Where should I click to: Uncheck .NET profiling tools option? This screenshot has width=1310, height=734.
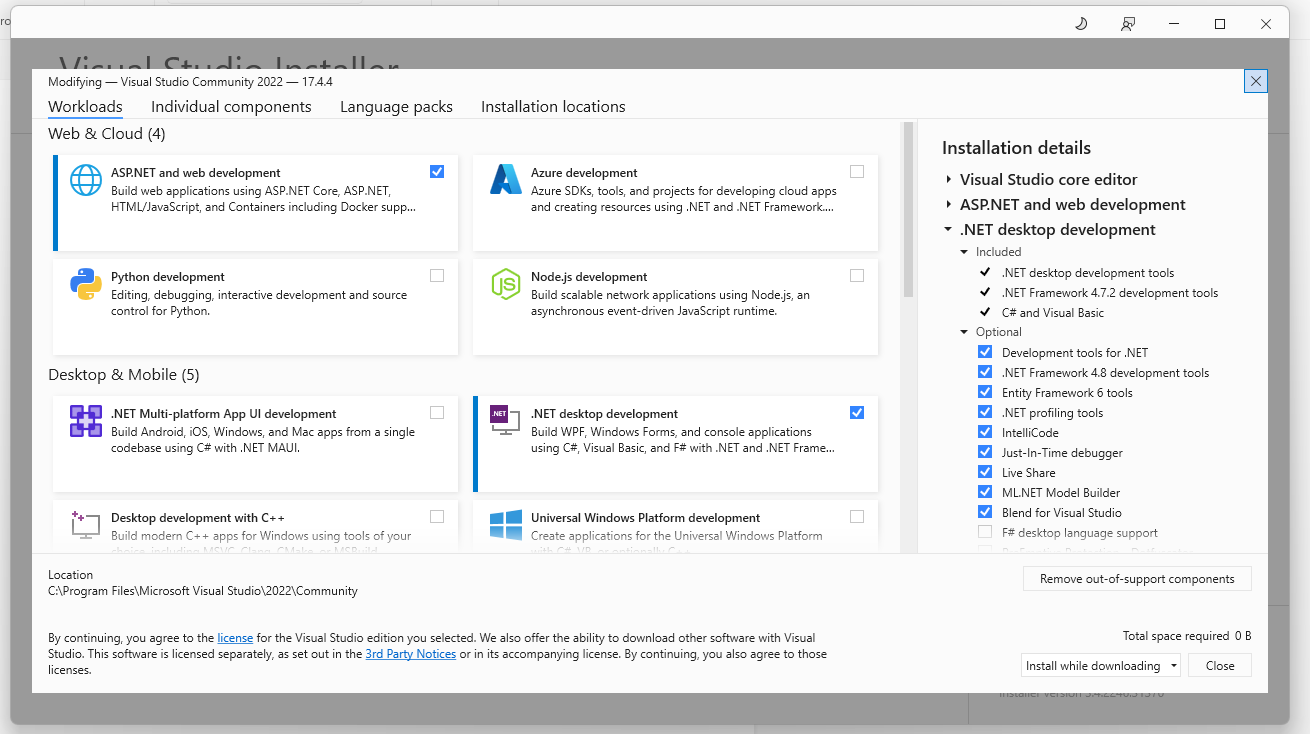coord(985,412)
